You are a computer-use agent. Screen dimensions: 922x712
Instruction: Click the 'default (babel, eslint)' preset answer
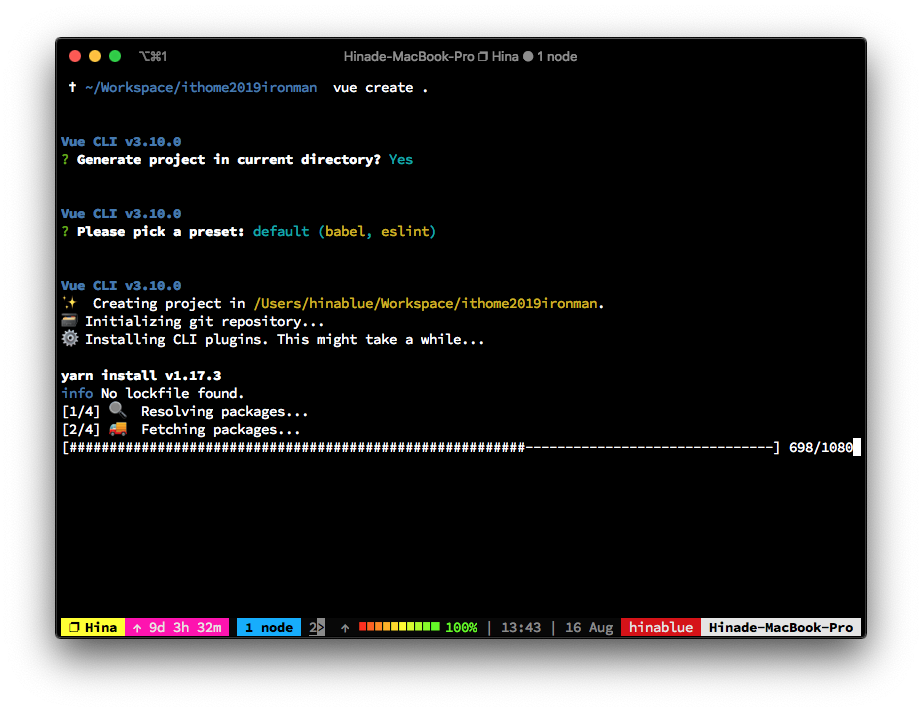click(x=345, y=232)
